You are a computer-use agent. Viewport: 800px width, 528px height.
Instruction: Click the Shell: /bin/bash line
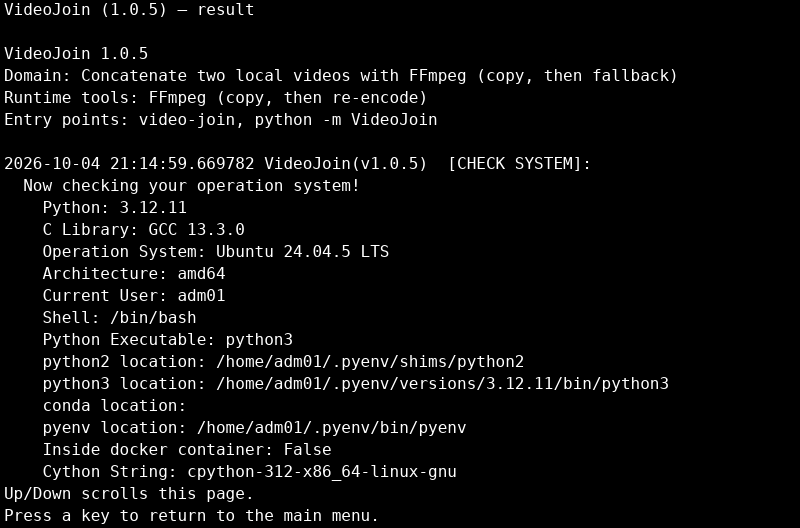pos(119,317)
